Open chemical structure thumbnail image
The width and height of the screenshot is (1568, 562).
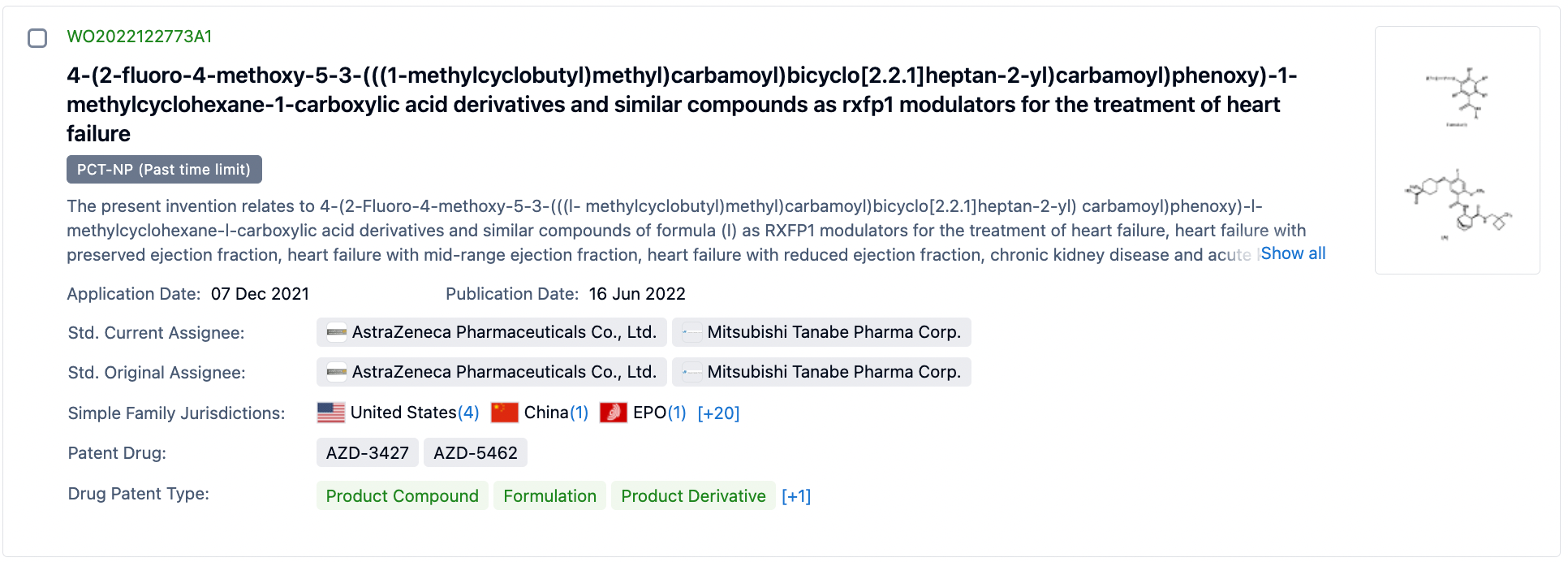(1457, 150)
